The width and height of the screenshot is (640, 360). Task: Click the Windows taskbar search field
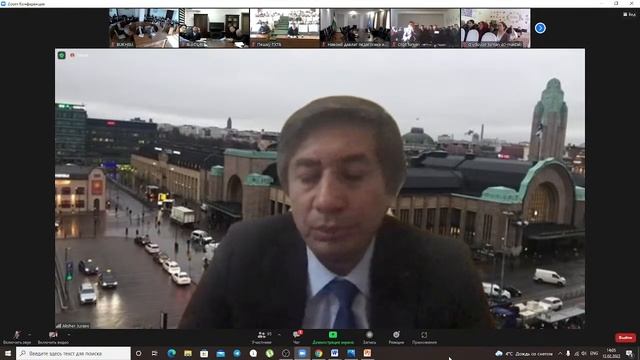pos(73,353)
